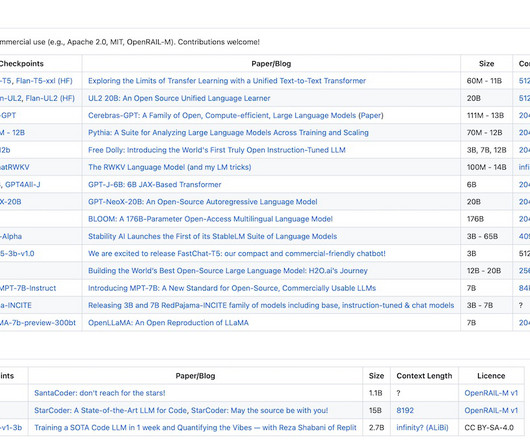530x442 pixels.
Task: Open the Free Dolly instruction-tuned LLM link
Action: [x=217, y=150]
